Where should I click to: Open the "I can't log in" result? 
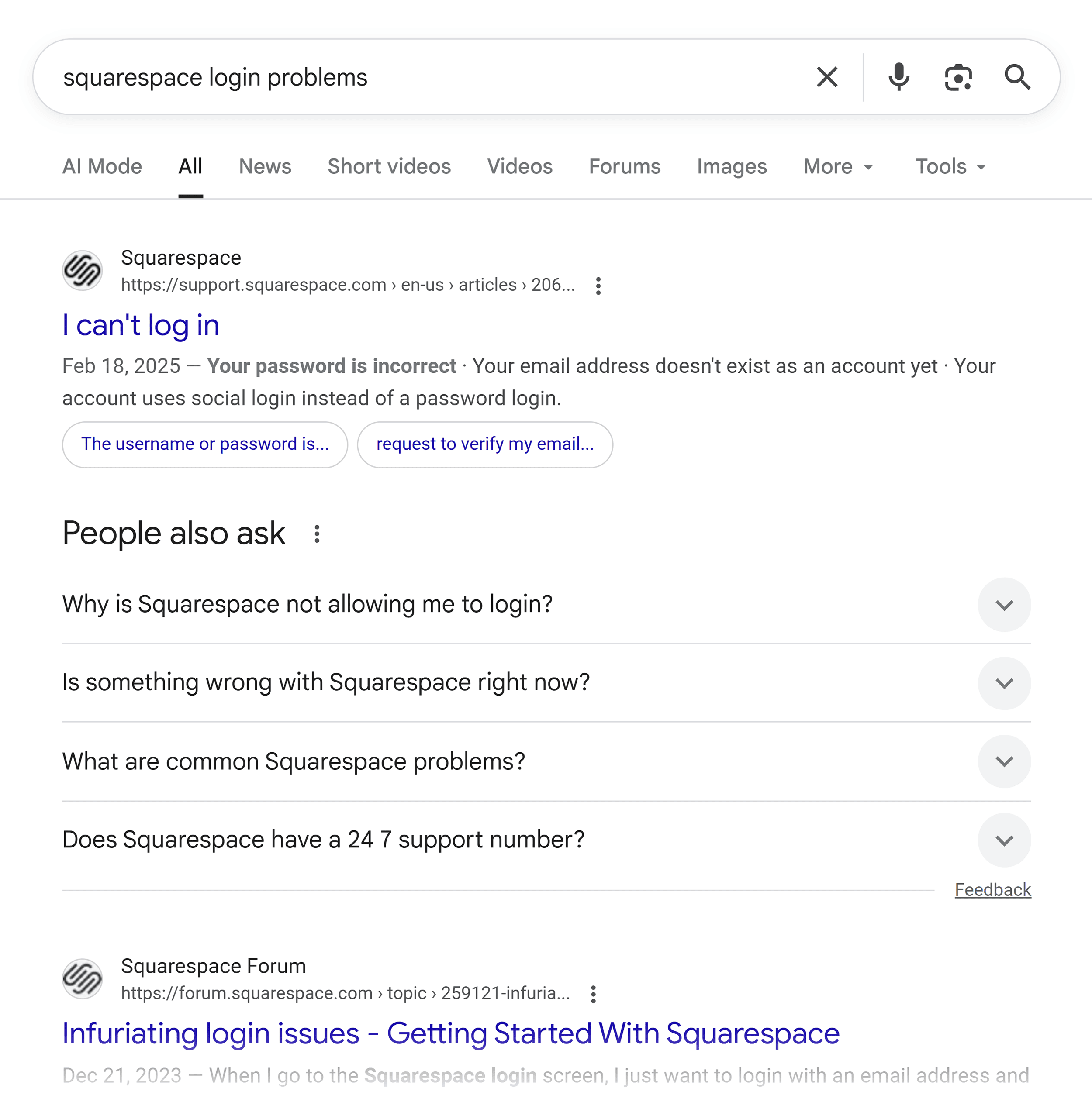[141, 325]
